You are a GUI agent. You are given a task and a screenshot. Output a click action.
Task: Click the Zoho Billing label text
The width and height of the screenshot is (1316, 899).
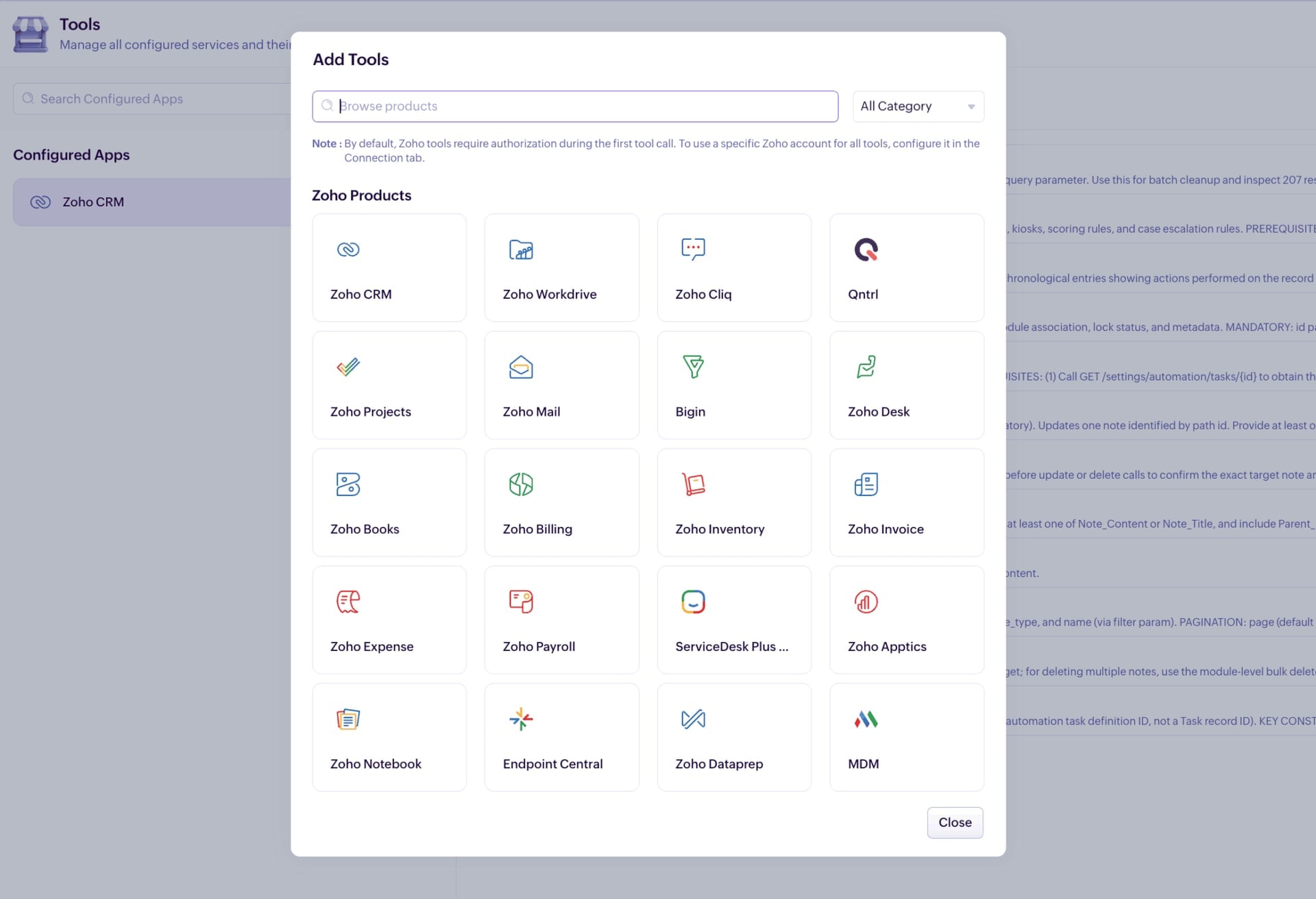(537, 529)
